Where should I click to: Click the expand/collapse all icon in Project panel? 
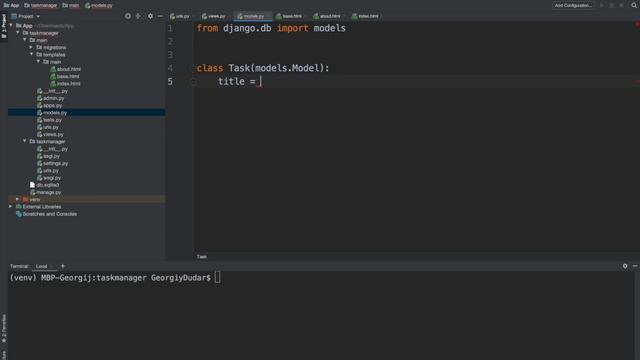coord(138,16)
